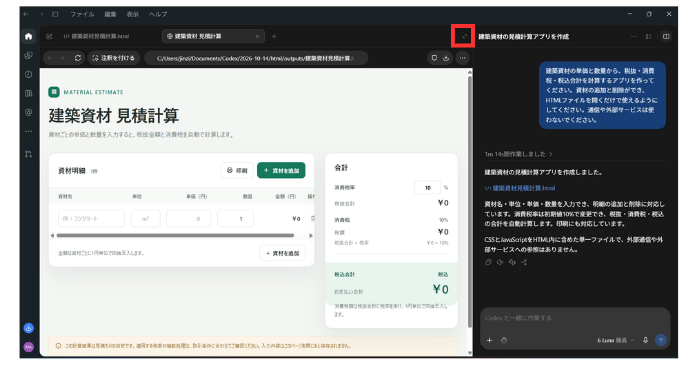This screenshot has height=365, width=698.
Task: Open the sidebar three-dots more icon
Action: click(28, 131)
